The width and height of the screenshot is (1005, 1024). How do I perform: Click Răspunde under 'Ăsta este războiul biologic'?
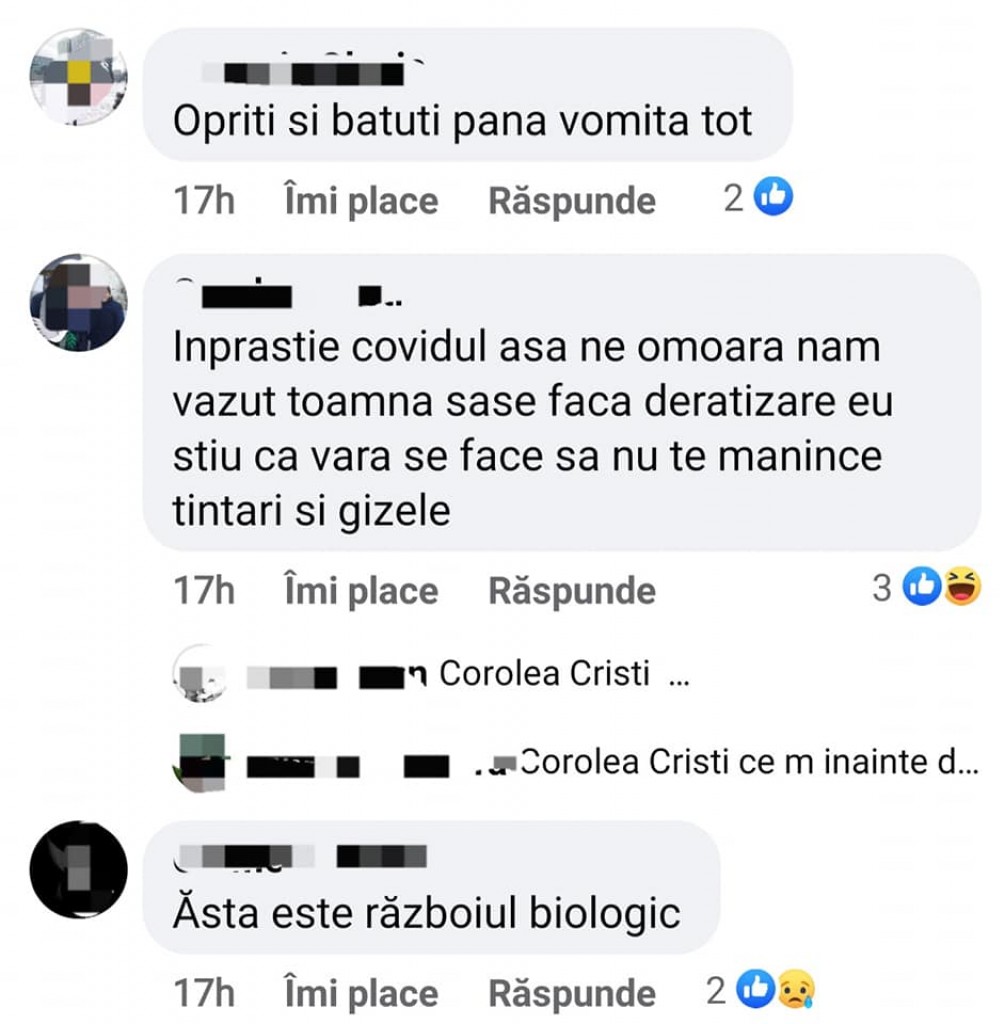click(572, 993)
